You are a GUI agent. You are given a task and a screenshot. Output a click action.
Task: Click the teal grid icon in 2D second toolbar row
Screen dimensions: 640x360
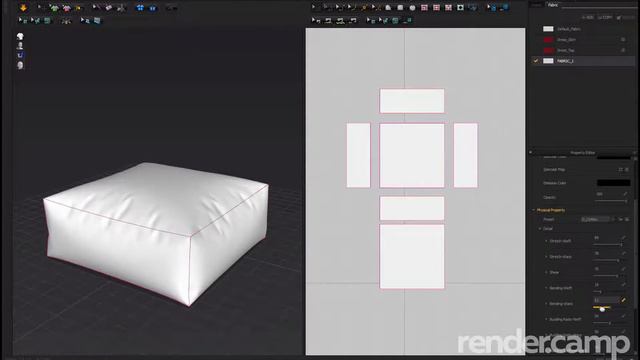[395, 20]
